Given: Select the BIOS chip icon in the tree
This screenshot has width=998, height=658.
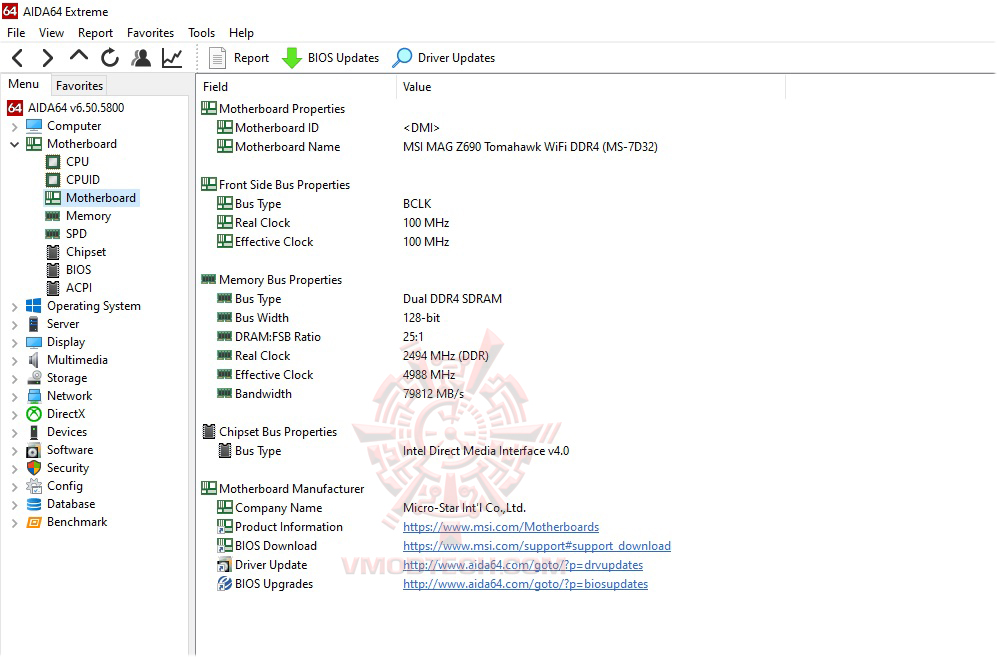Looking at the screenshot, I should 53,270.
